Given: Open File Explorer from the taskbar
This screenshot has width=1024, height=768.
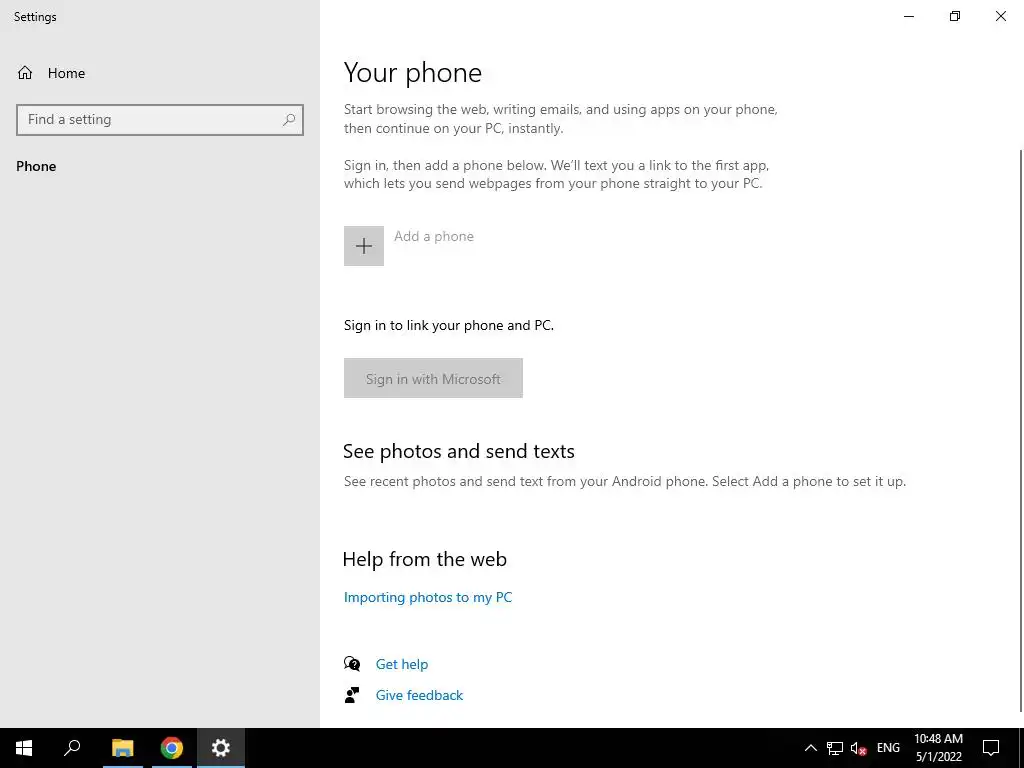Looking at the screenshot, I should coord(123,748).
